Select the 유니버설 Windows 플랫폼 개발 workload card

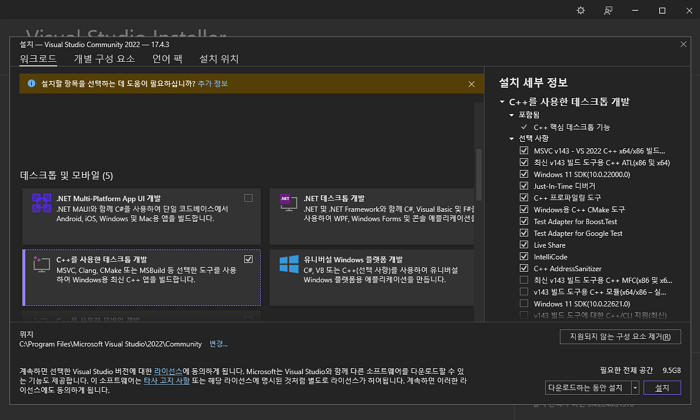[x=372, y=277]
